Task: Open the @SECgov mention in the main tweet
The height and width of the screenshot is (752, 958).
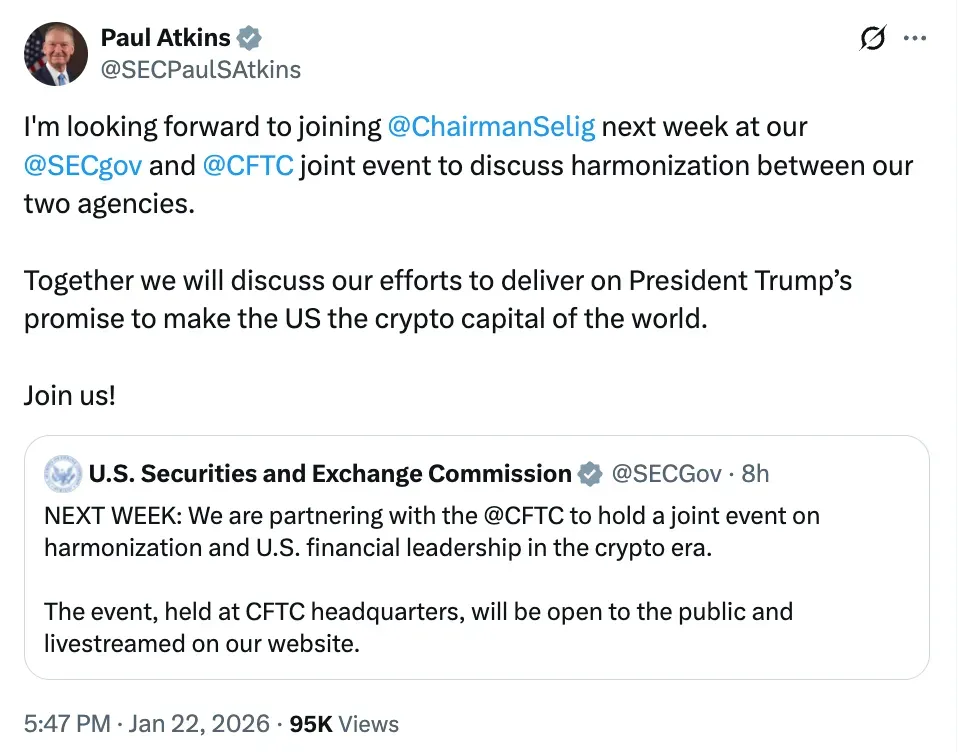Action: point(82,165)
